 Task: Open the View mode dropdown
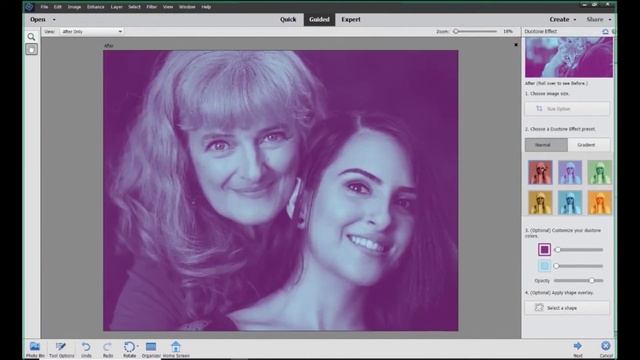[91, 31]
